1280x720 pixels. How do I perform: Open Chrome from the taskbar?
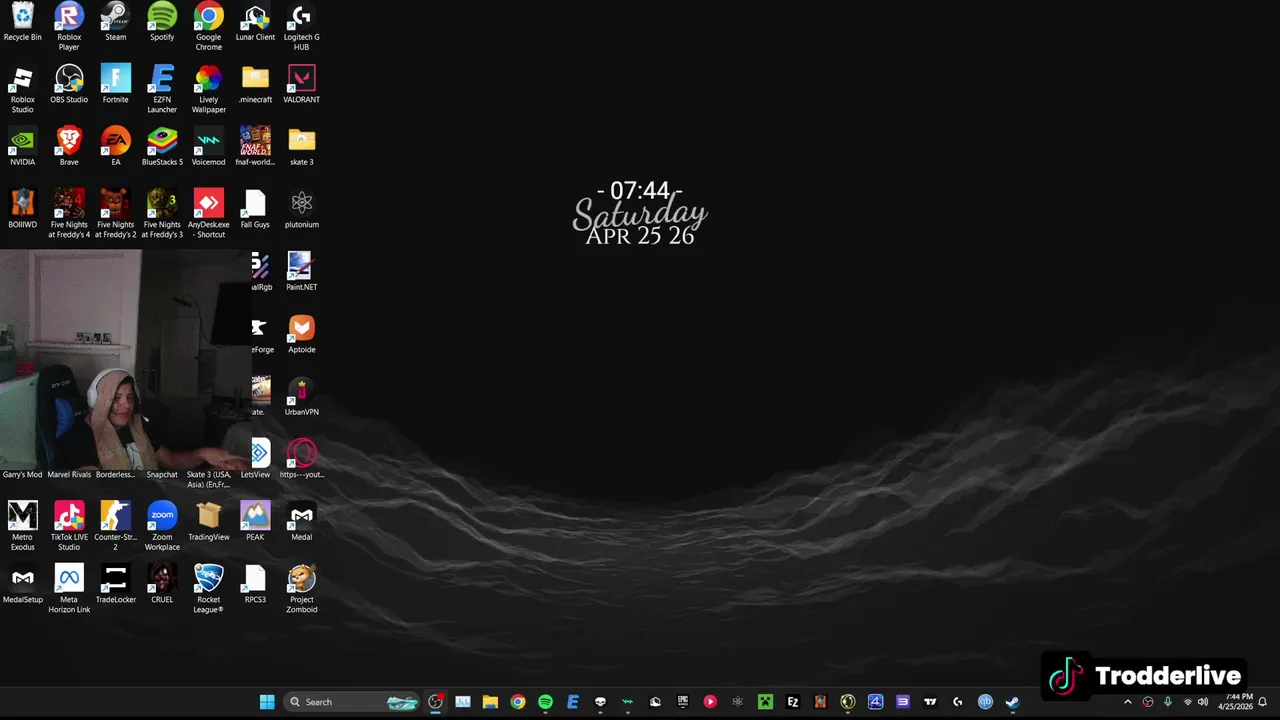518,702
